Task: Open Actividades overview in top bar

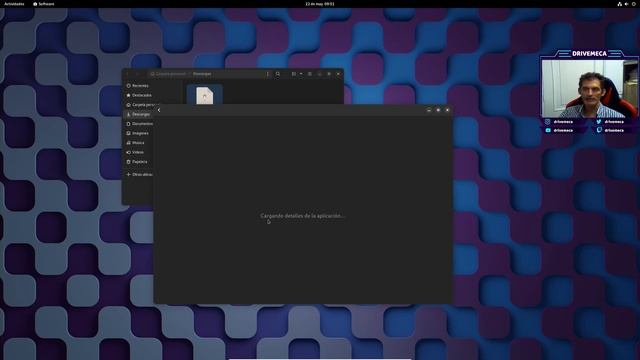Action: tap(14, 4)
